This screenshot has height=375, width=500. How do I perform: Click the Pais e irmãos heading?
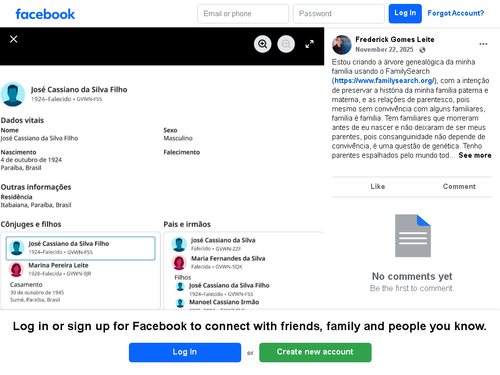(x=187, y=224)
